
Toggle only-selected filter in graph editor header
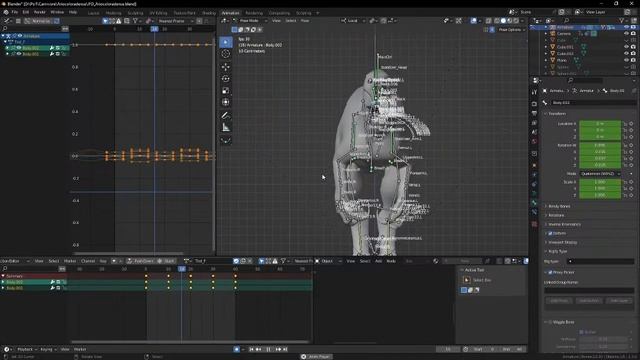pyautogui.click(x=105, y=21)
